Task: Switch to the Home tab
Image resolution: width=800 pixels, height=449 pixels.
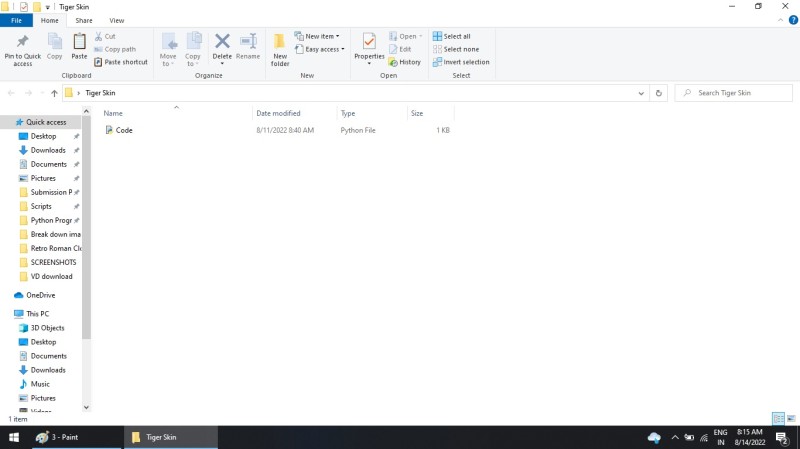Action: 49,20
